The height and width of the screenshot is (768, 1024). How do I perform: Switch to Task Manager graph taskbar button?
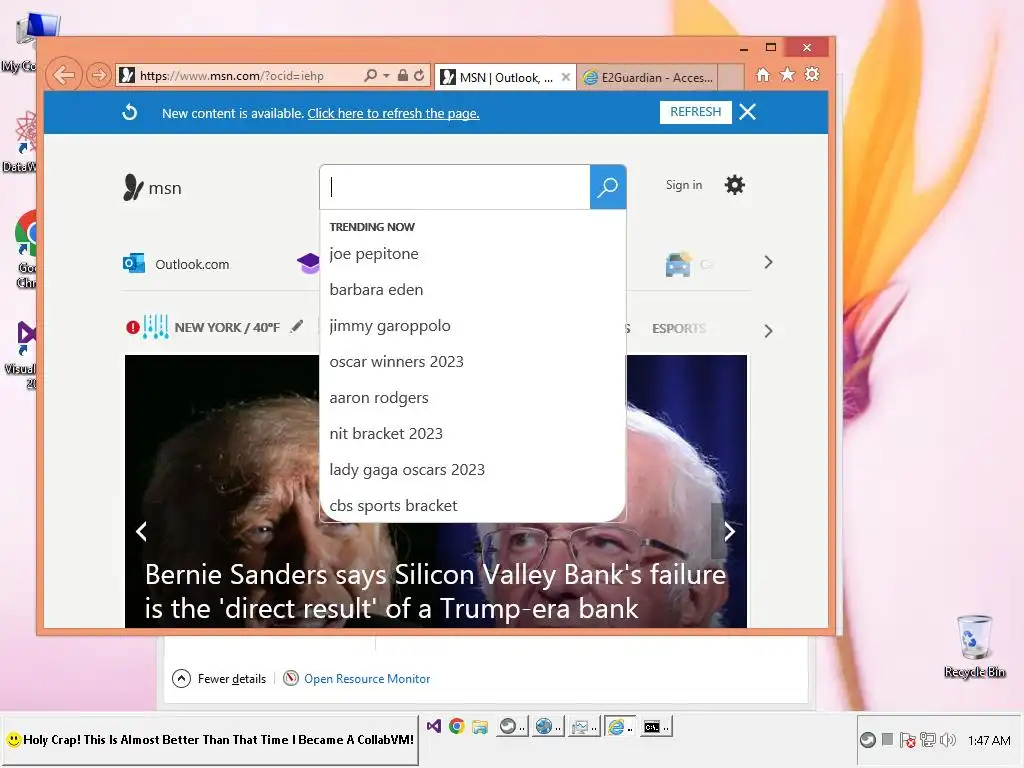click(583, 726)
